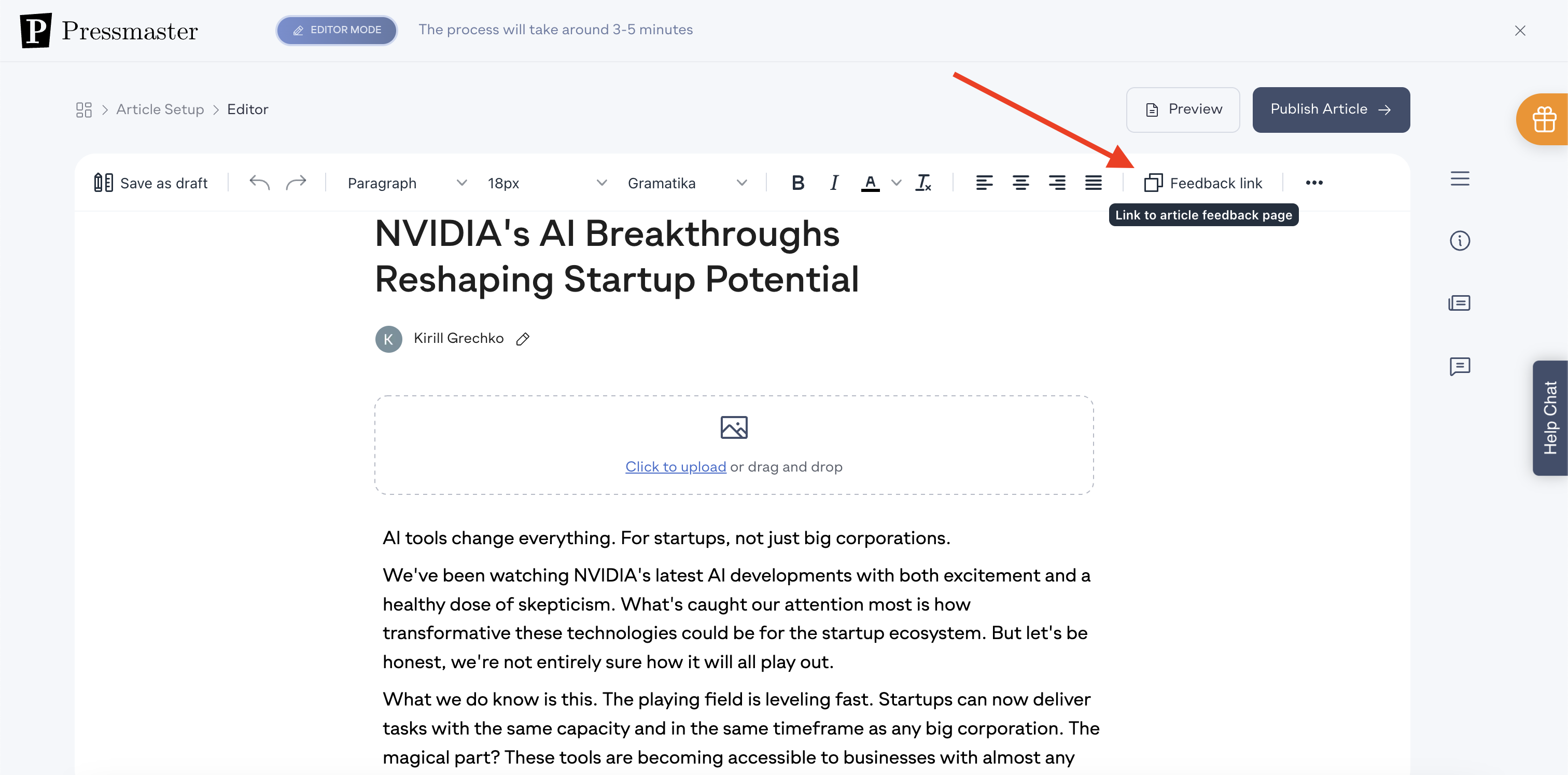This screenshot has height=775, width=1568.
Task: Apply the text color
Action: click(871, 183)
